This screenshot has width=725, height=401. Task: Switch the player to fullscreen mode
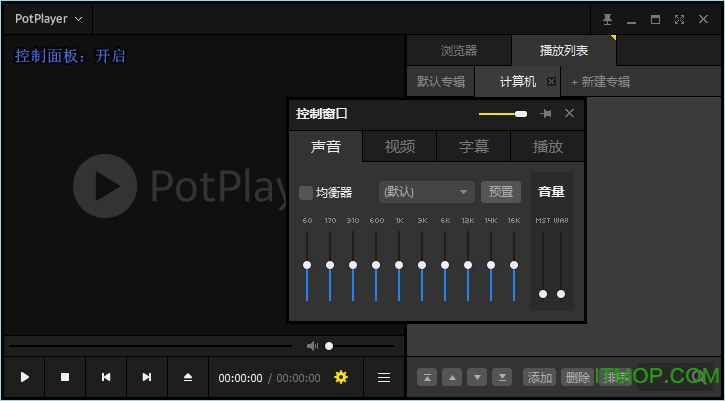pyautogui.click(x=679, y=19)
